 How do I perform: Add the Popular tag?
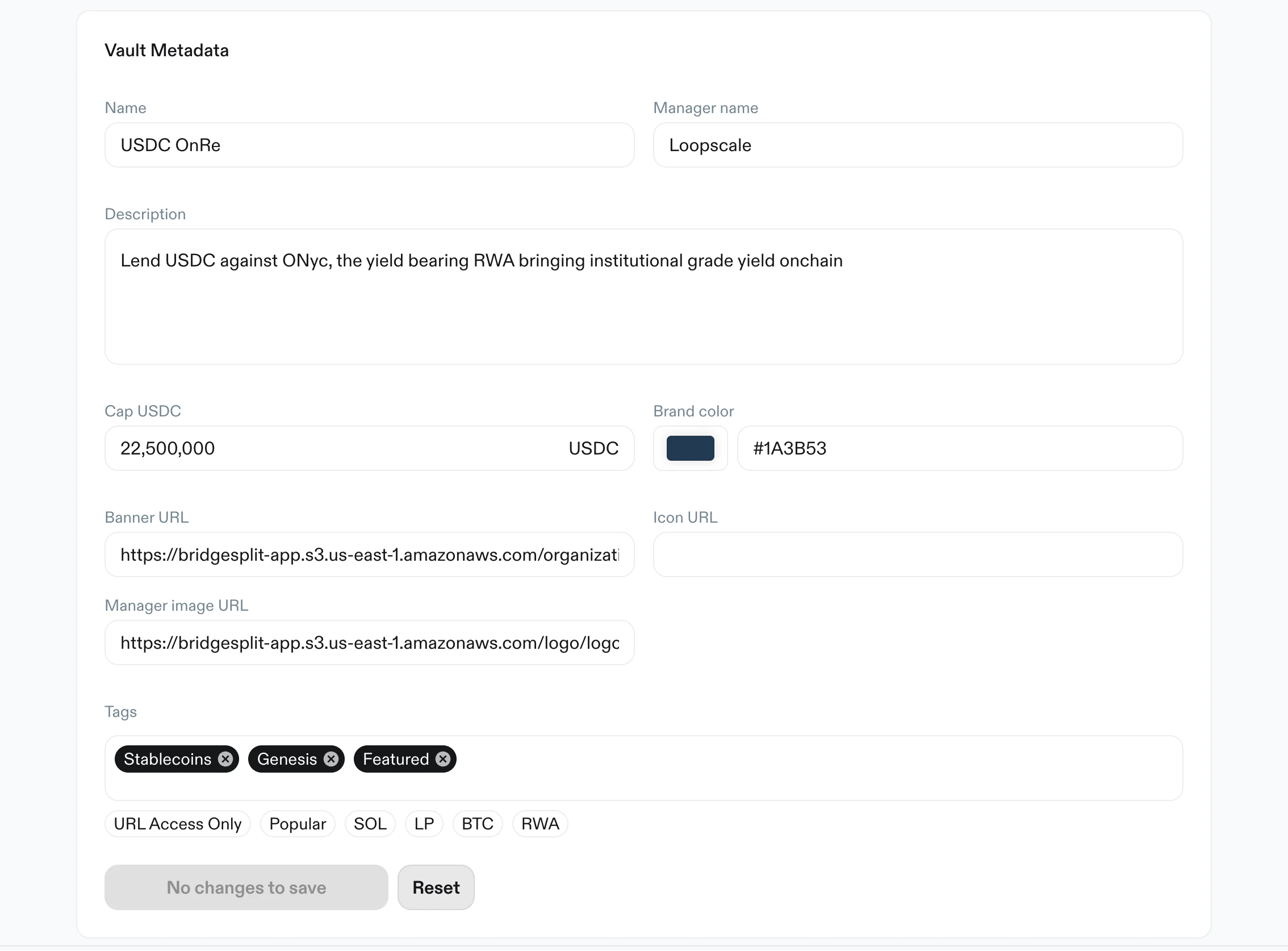[298, 823]
